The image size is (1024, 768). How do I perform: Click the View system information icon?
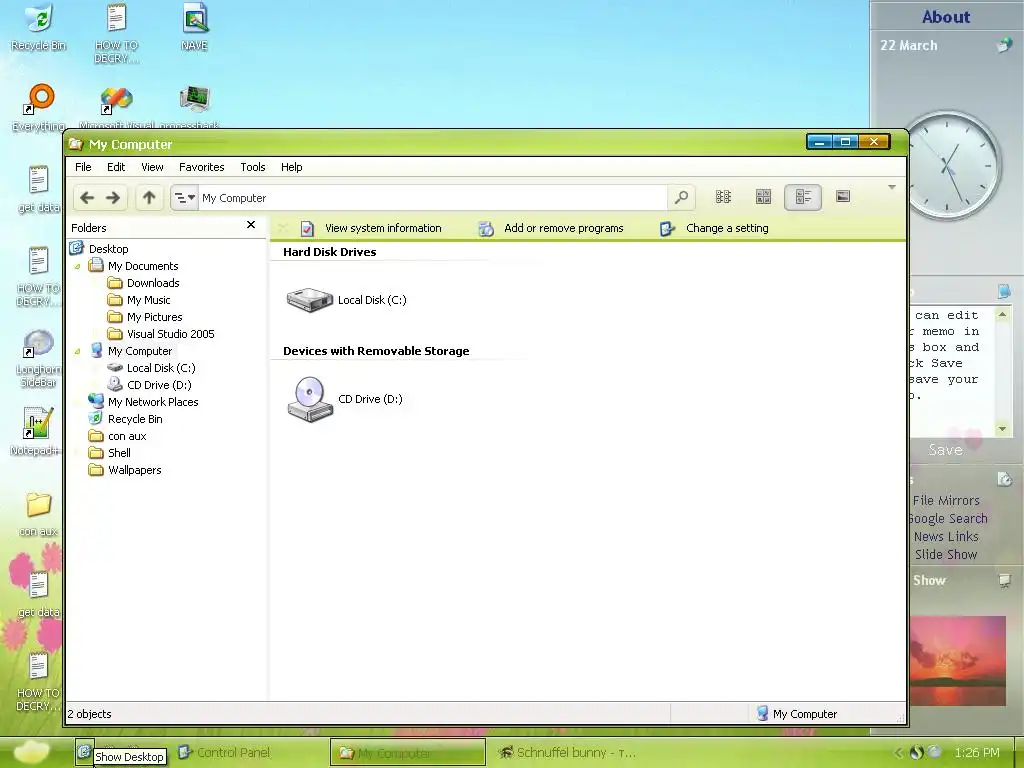pos(308,229)
